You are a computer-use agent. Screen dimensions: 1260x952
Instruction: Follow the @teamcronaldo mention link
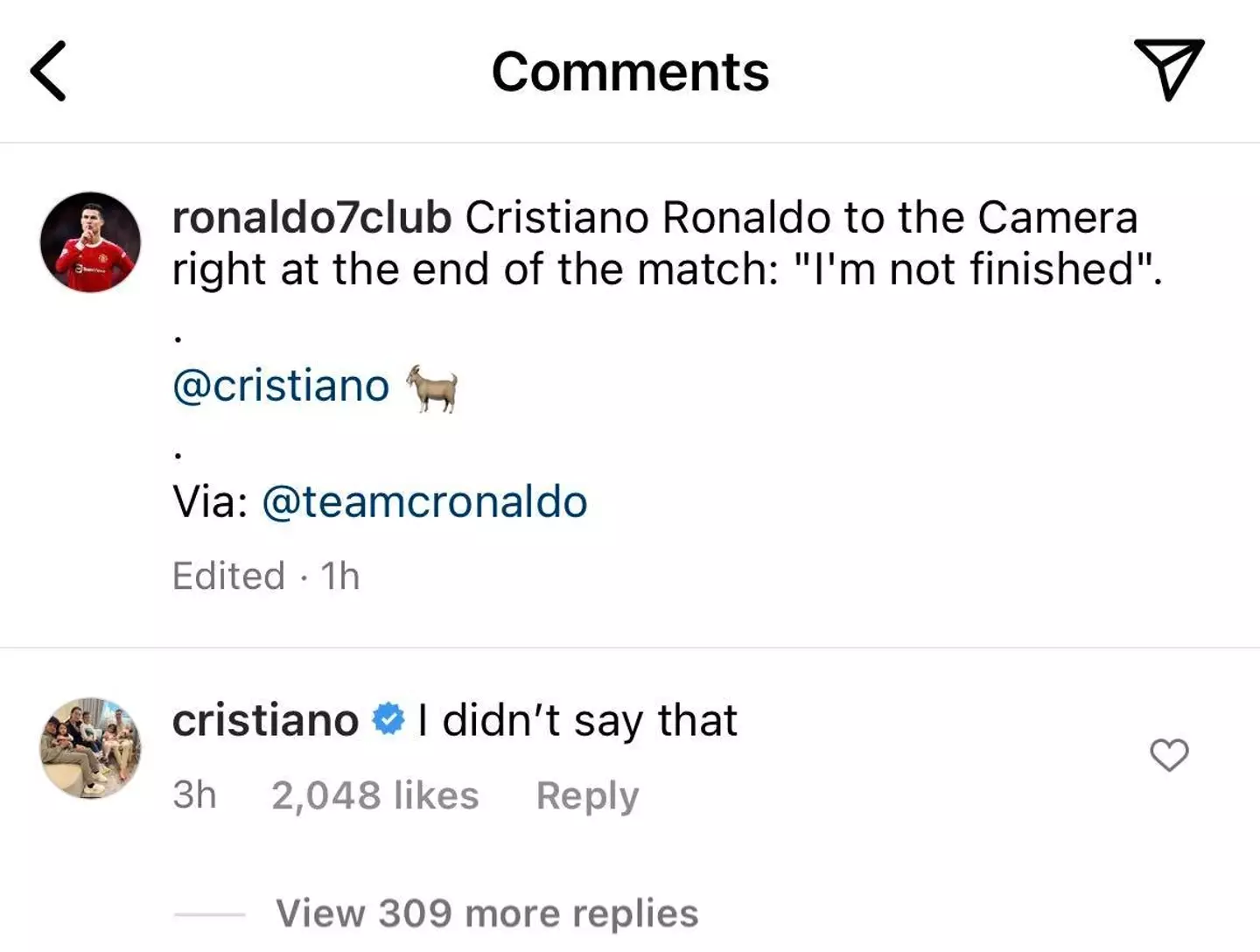424,502
